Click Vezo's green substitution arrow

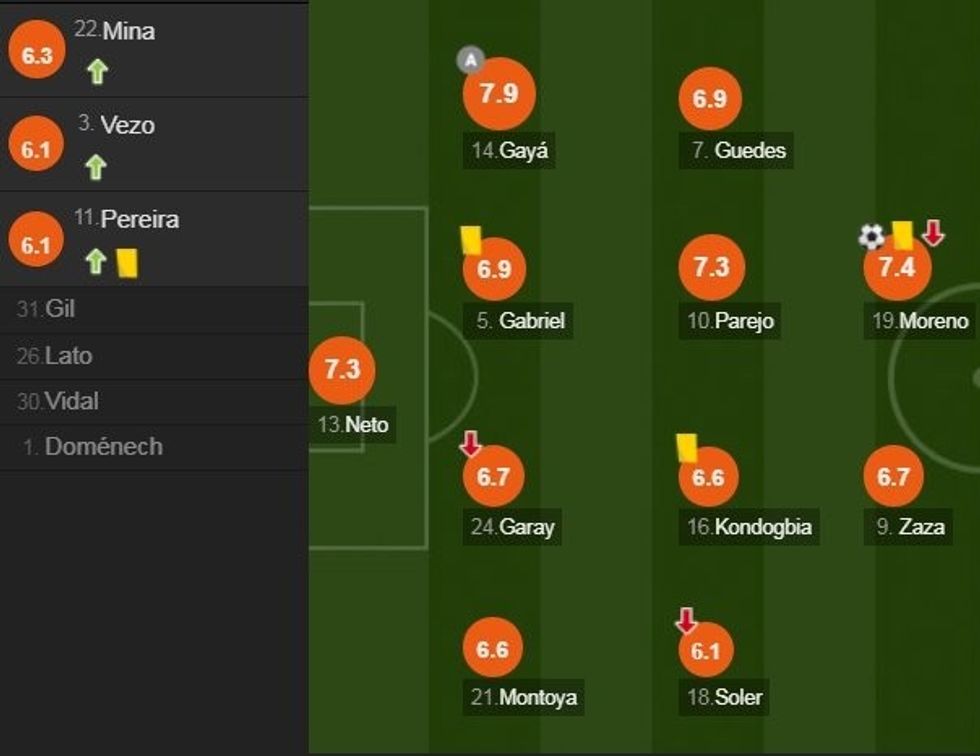click(96, 166)
